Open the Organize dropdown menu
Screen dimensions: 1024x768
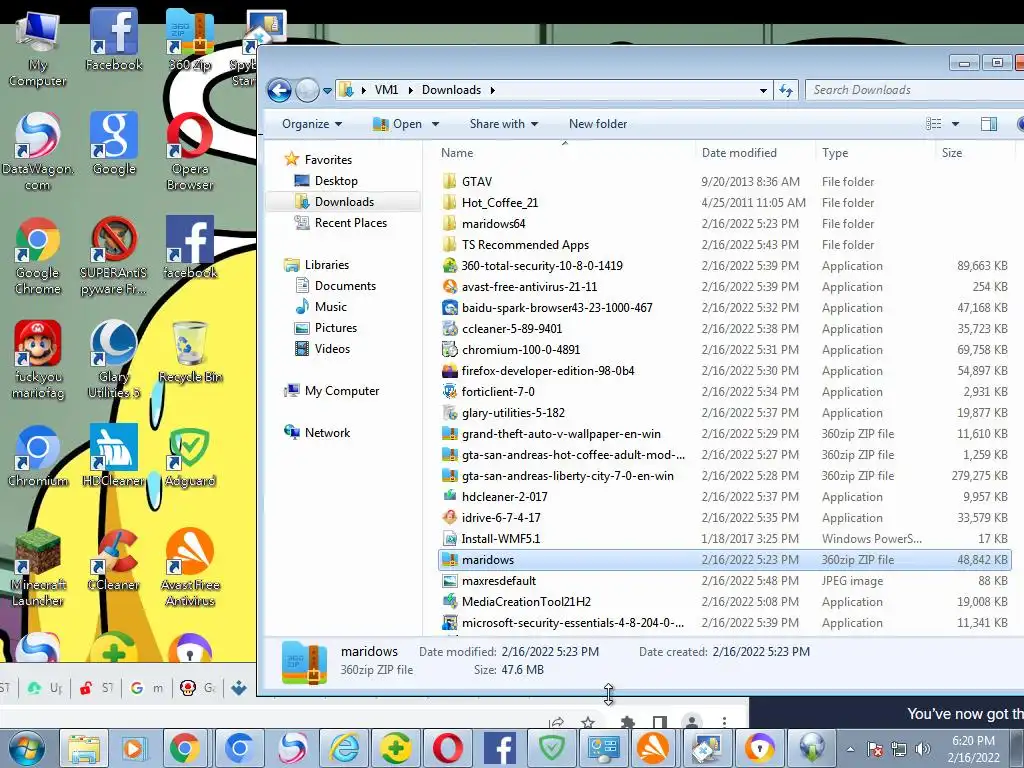(x=312, y=123)
